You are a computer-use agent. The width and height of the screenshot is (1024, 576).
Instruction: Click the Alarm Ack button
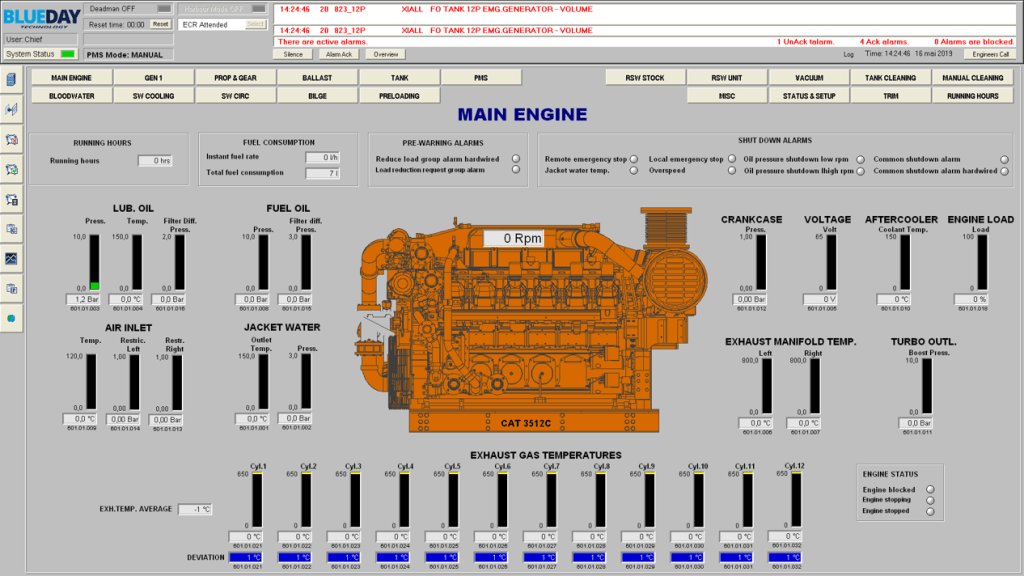(339, 54)
